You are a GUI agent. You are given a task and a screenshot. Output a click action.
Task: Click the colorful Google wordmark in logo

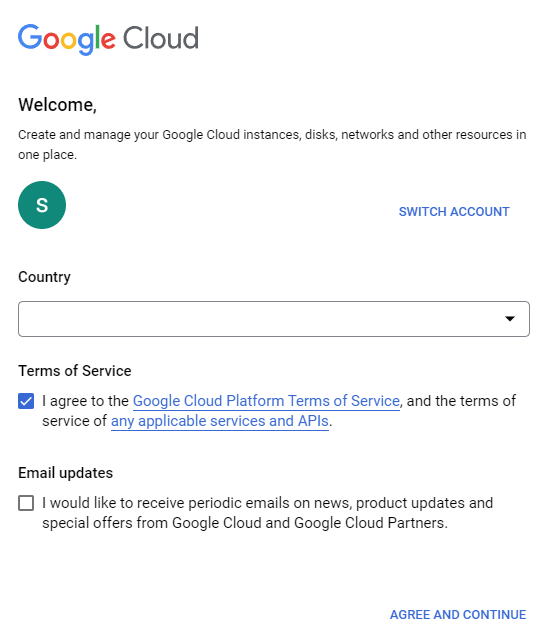pyautogui.click(x=67, y=39)
